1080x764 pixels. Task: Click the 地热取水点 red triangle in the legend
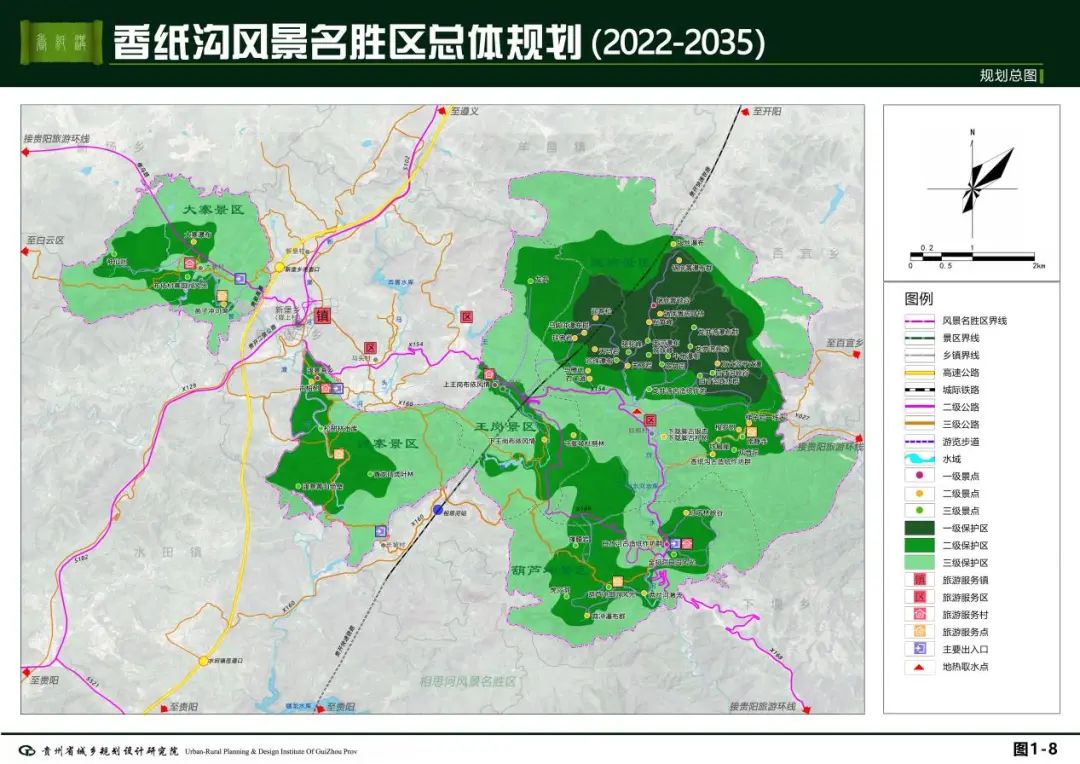click(x=919, y=666)
